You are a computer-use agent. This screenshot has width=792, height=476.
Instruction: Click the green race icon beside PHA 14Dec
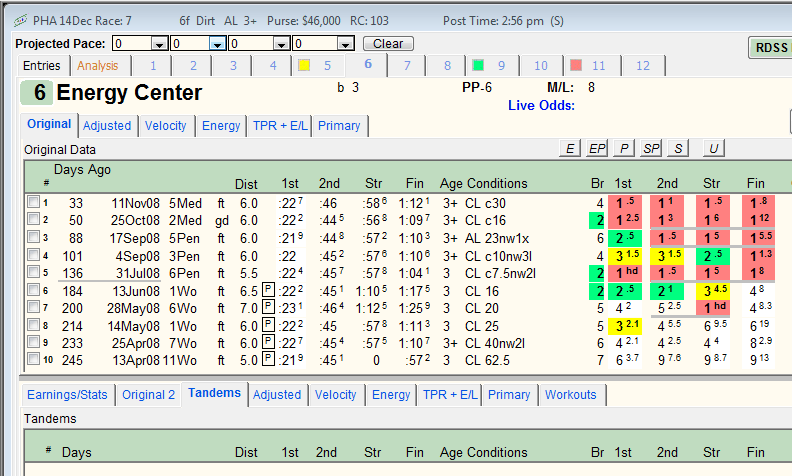click(21, 21)
